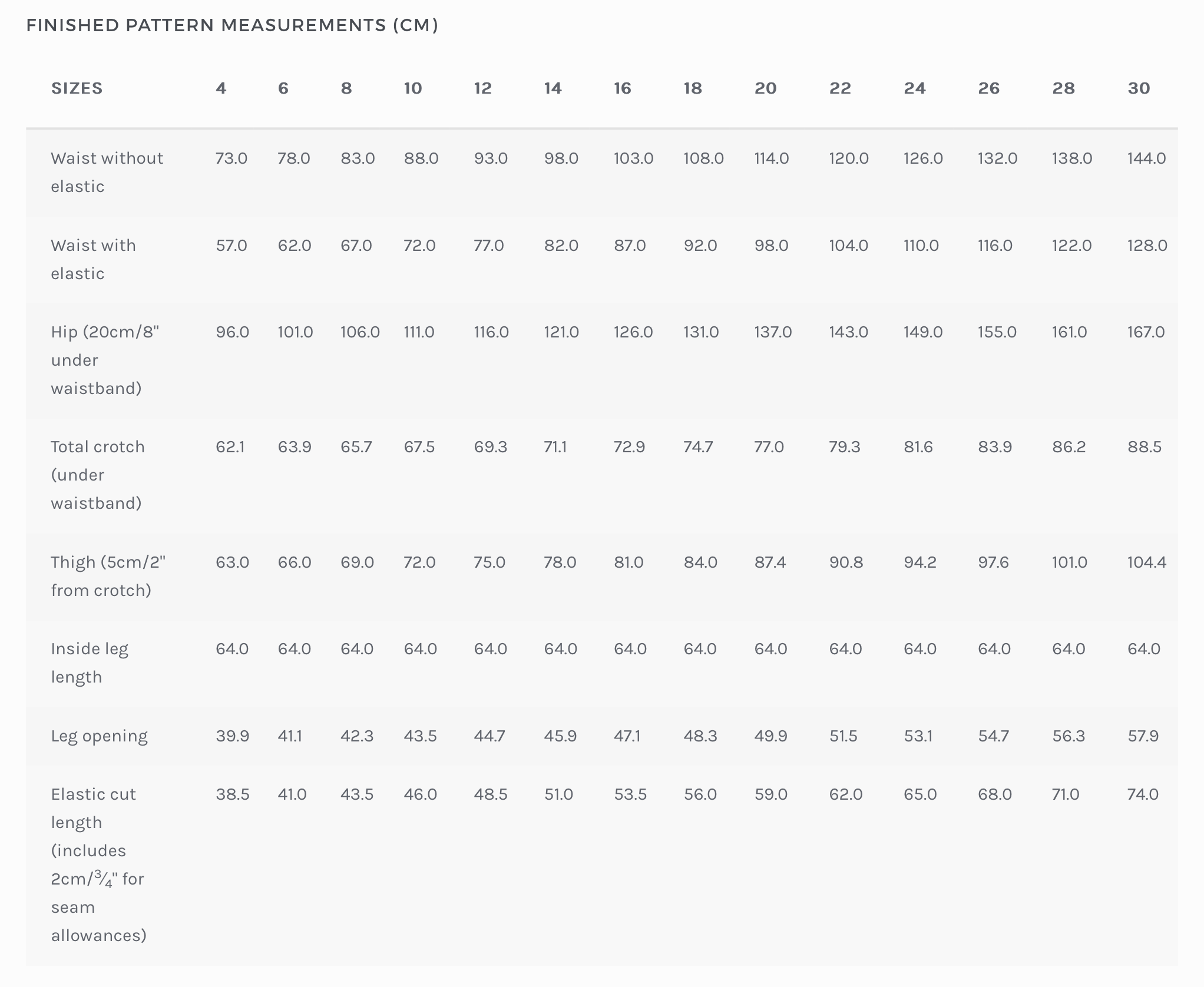The image size is (1204, 987).
Task: Click the Elastic cut length row label
Action: (98, 864)
